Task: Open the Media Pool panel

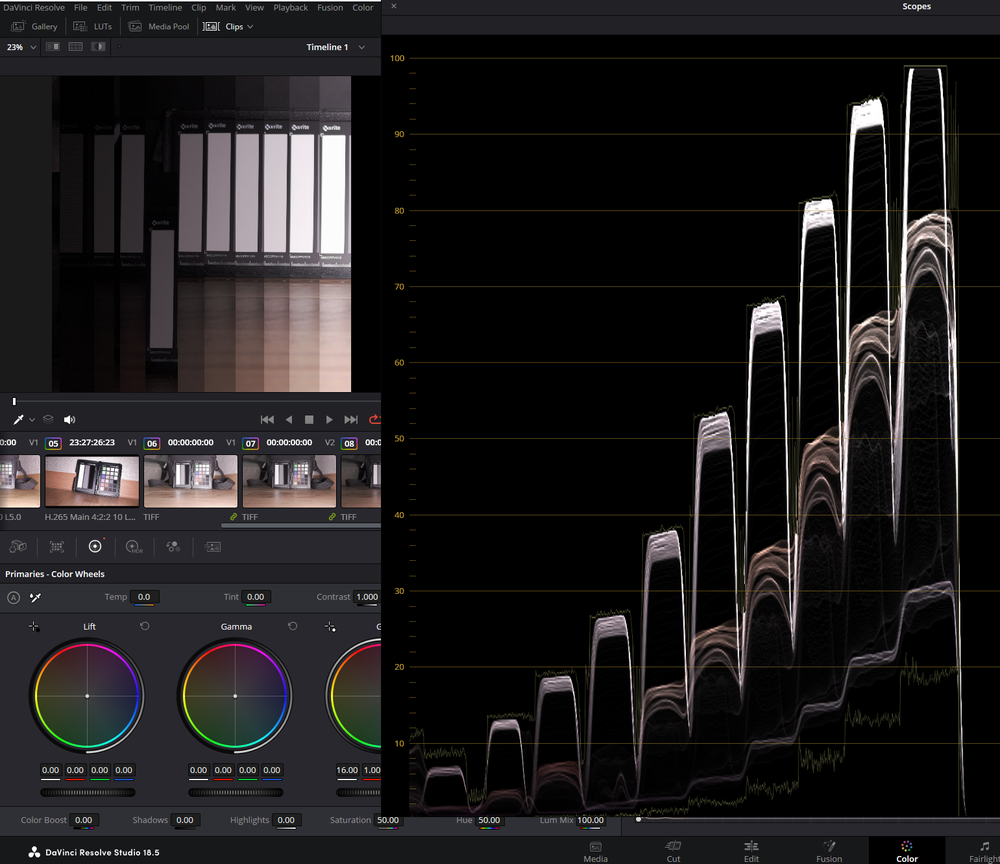Action: (158, 26)
